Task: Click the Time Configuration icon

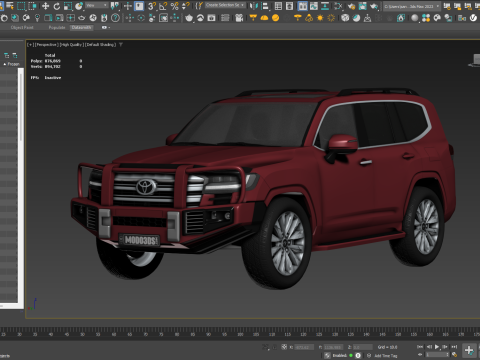Action: click(454, 355)
